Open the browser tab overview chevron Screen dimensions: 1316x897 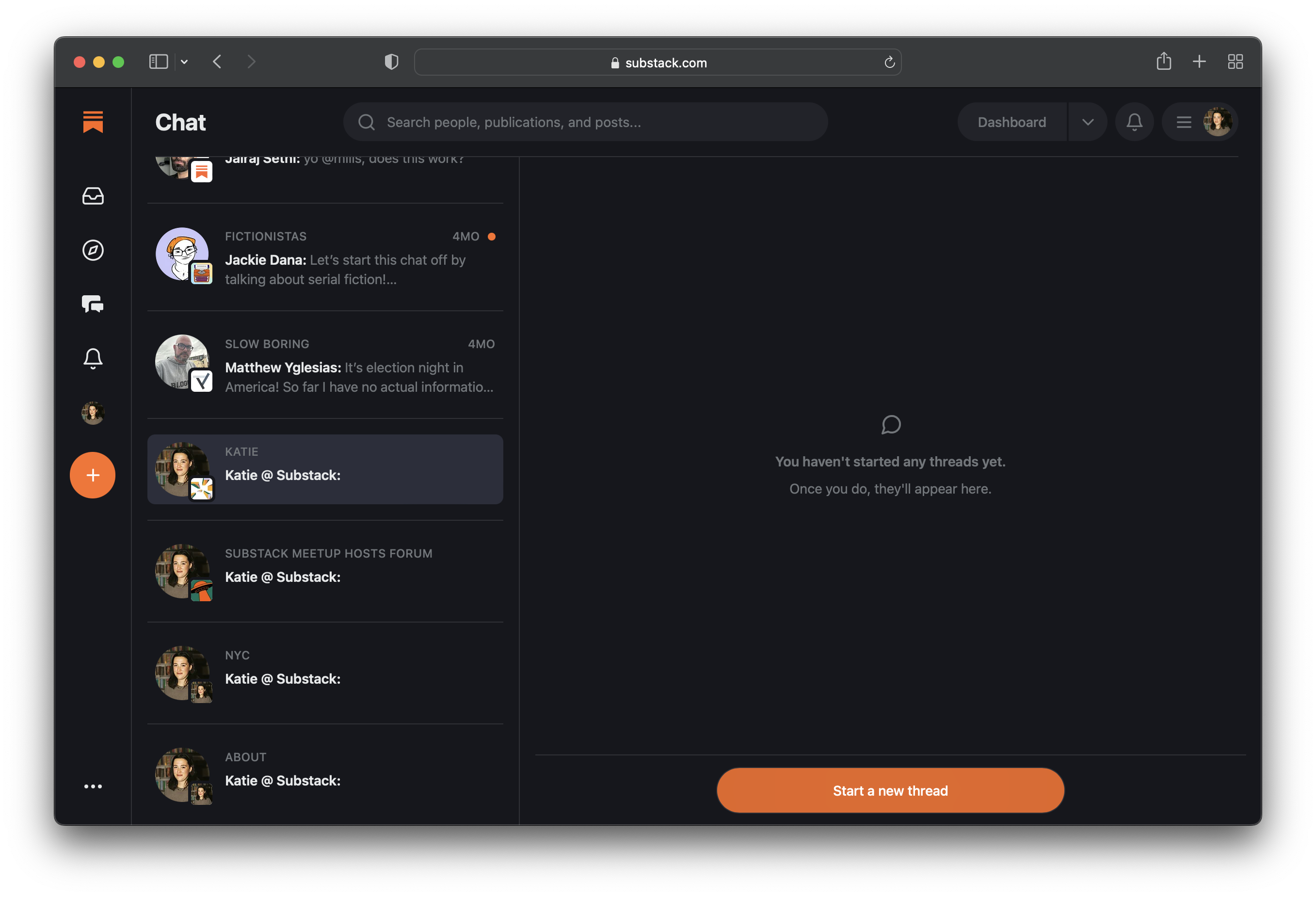[x=185, y=62]
